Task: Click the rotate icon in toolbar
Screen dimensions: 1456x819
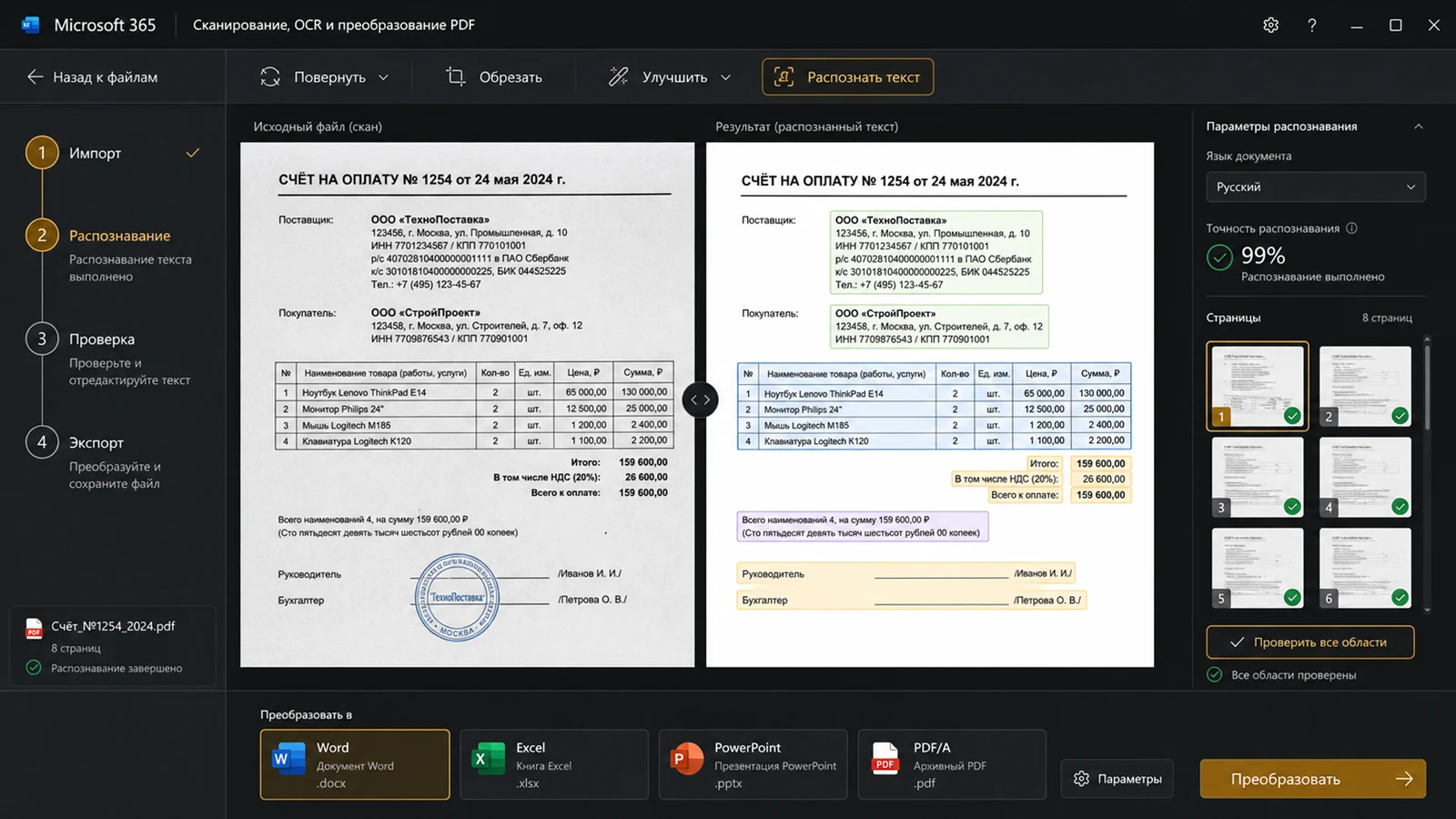Action: 270,76
